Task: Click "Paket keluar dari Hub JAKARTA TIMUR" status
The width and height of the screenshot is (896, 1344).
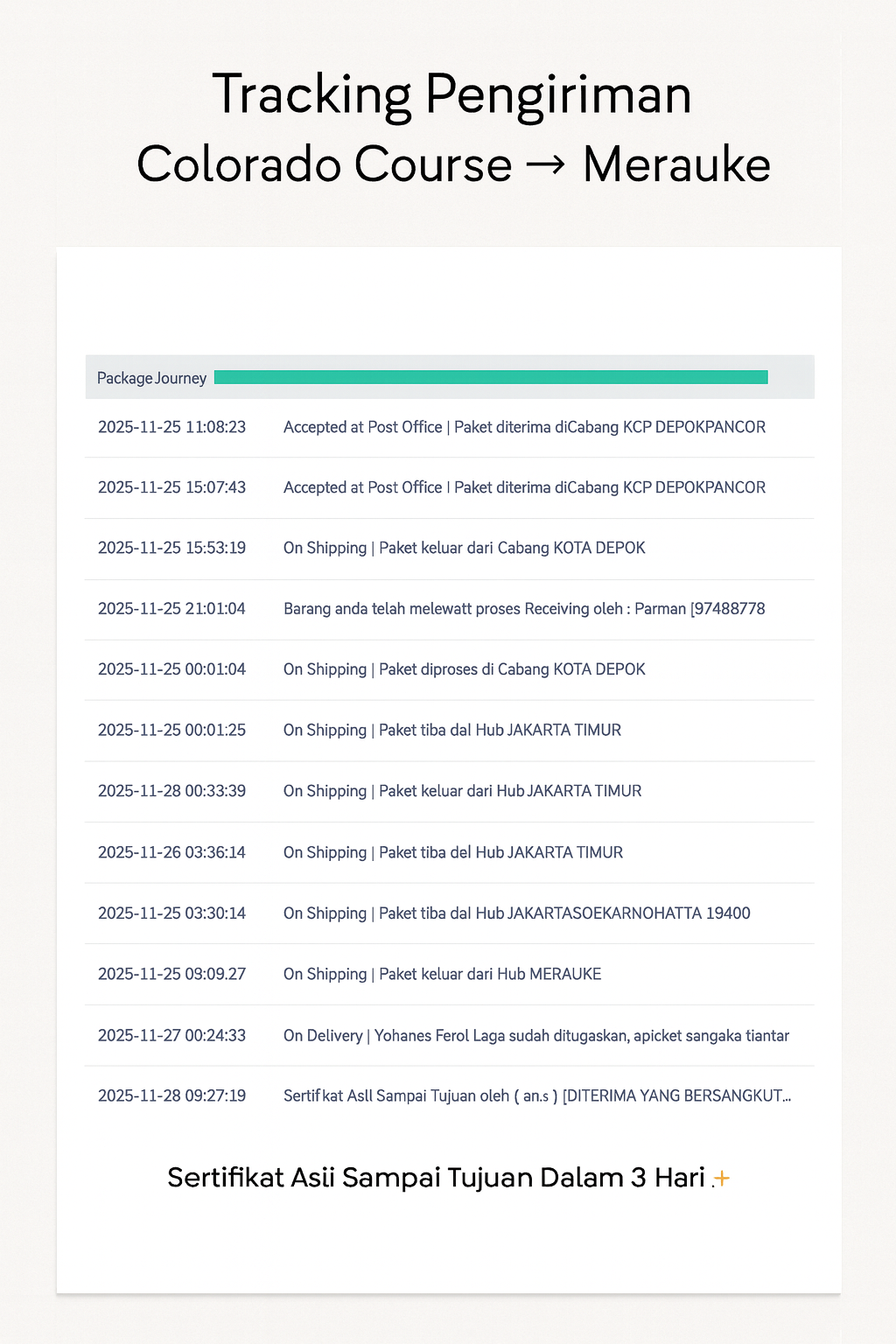Action: [510, 791]
